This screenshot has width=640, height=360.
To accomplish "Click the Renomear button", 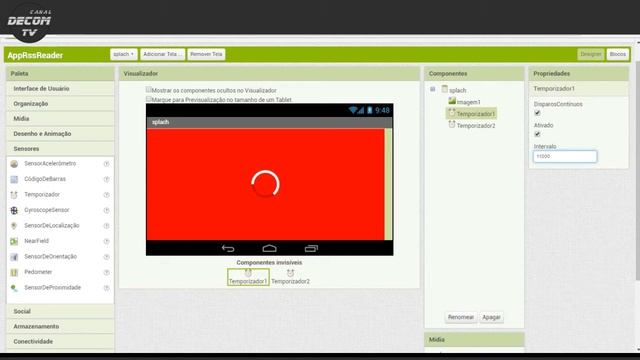I will 460,317.
